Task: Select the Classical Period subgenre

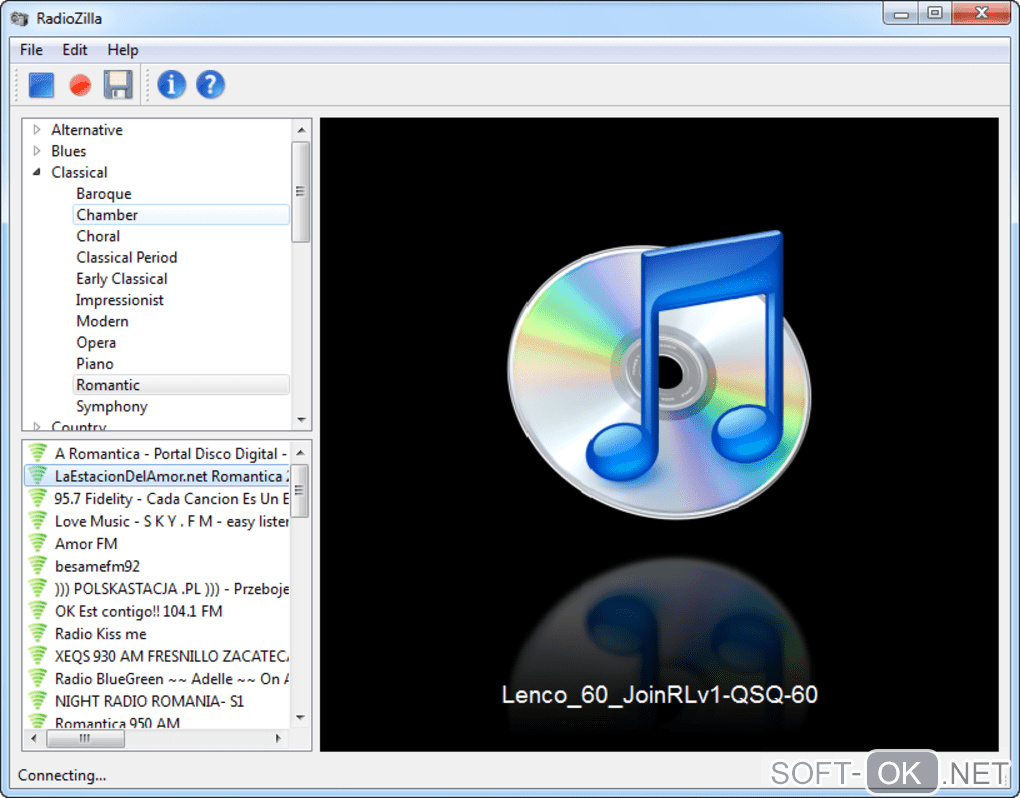Action: (127, 258)
